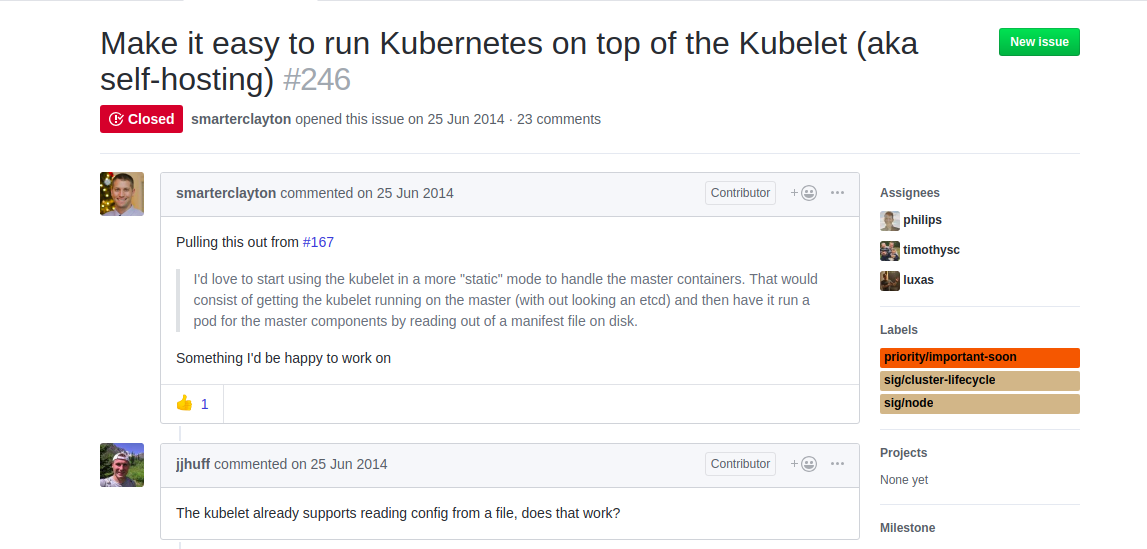Click luxas assignee avatar icon

[890, 280]
